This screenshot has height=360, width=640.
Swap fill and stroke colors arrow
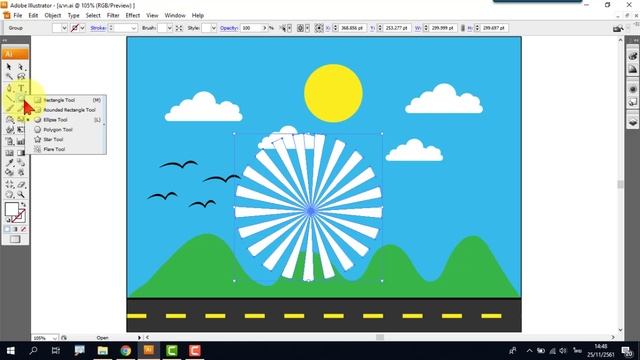[x=24, y=204]
